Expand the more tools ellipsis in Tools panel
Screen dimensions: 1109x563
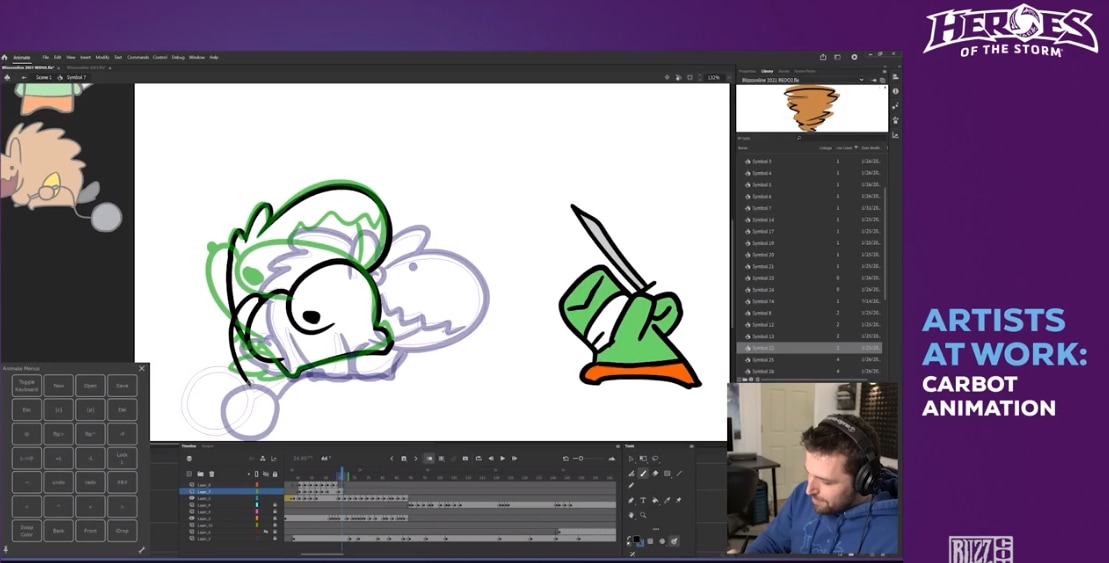(656, 529)
